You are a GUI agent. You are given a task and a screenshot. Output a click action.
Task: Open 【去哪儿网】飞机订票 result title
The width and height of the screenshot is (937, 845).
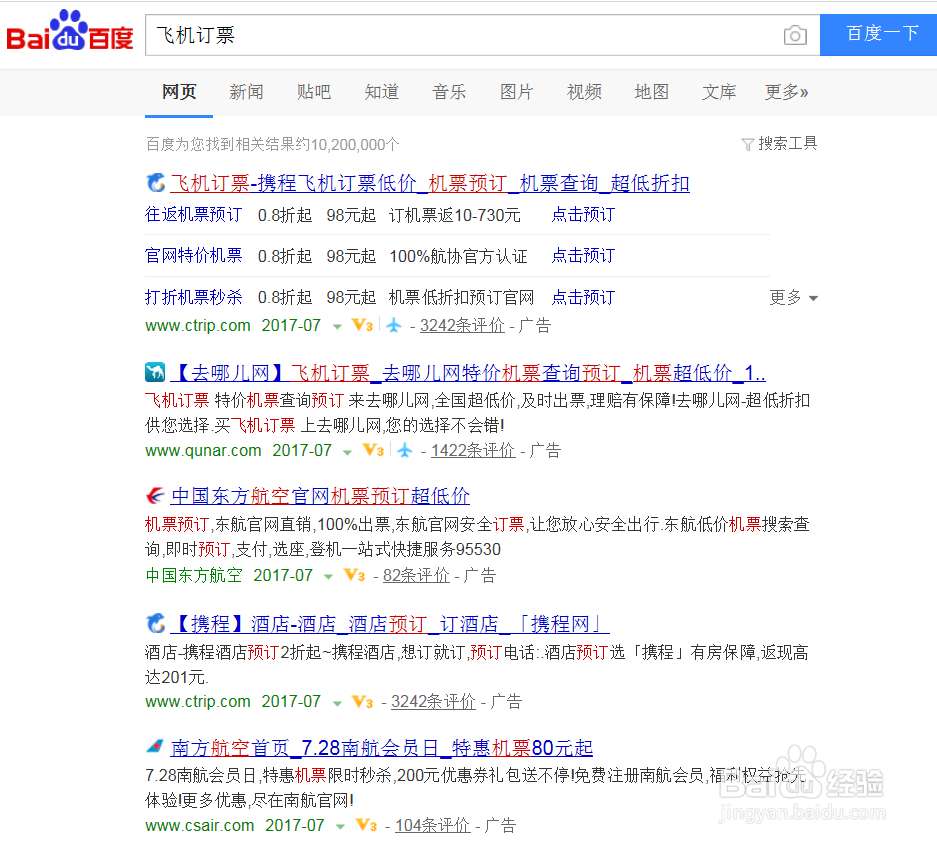pos(468,373)
